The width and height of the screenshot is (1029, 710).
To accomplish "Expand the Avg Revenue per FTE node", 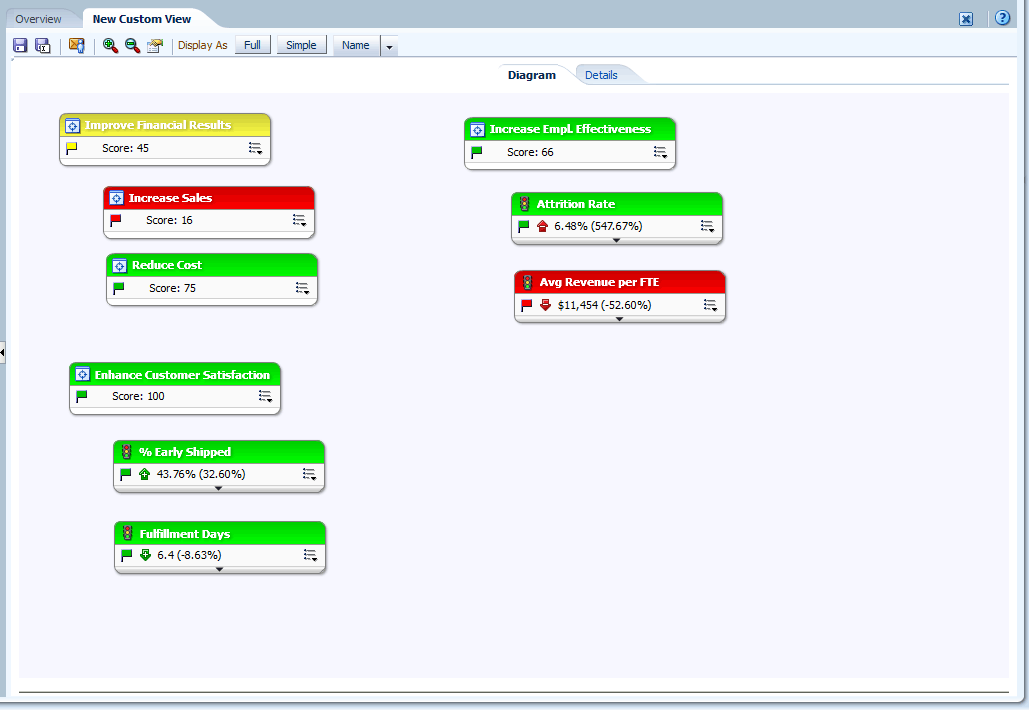I will (x=619, y=319).
